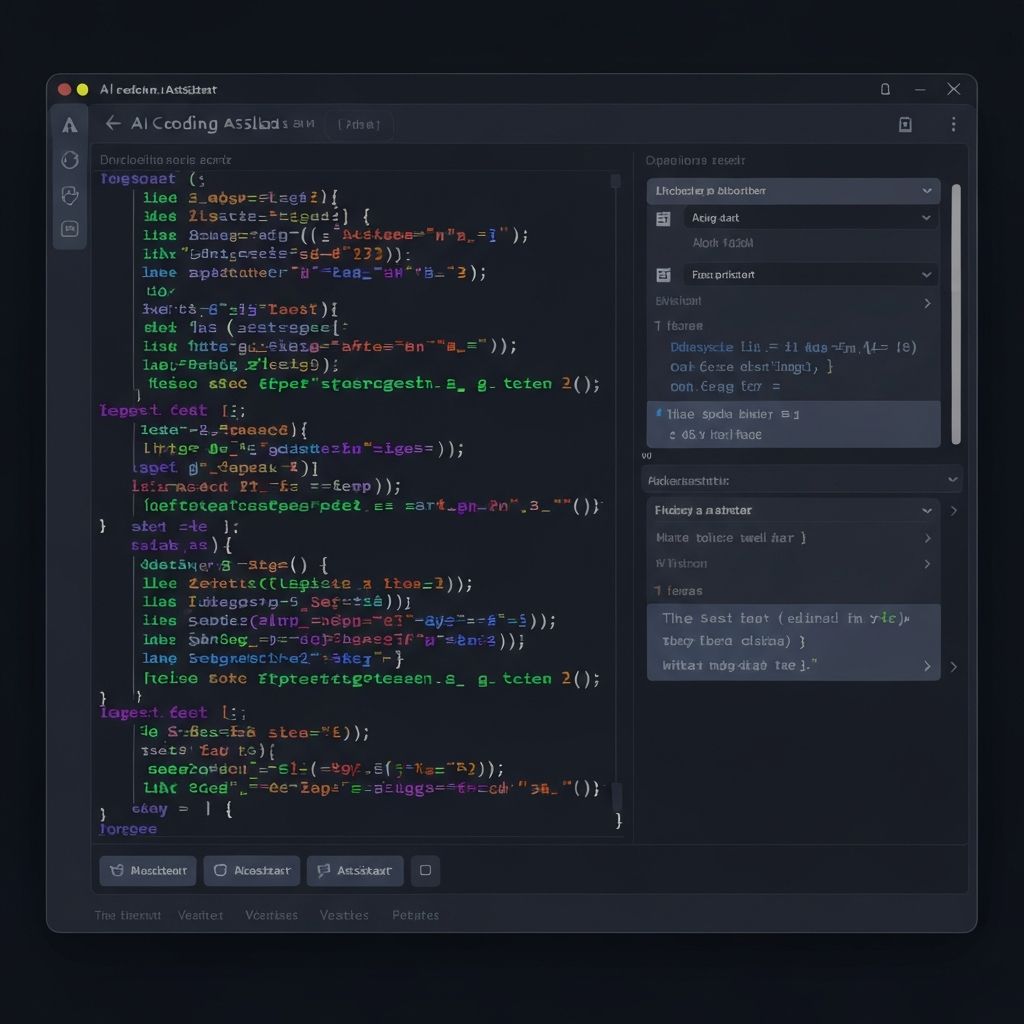Select the AI Assistant logo icon

pos(69,124)
